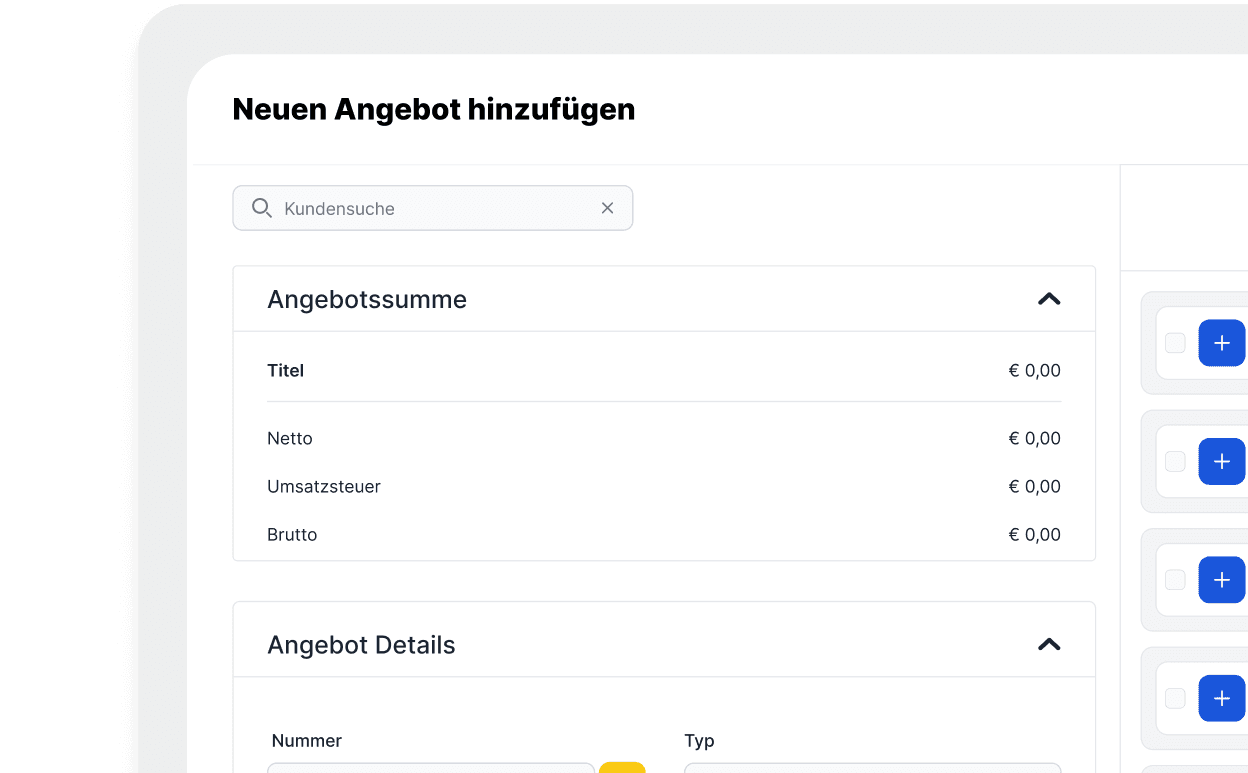Click the plus button in the fourth right-side card
This screenshot has width=1248, height=773.
(1222, 698)
